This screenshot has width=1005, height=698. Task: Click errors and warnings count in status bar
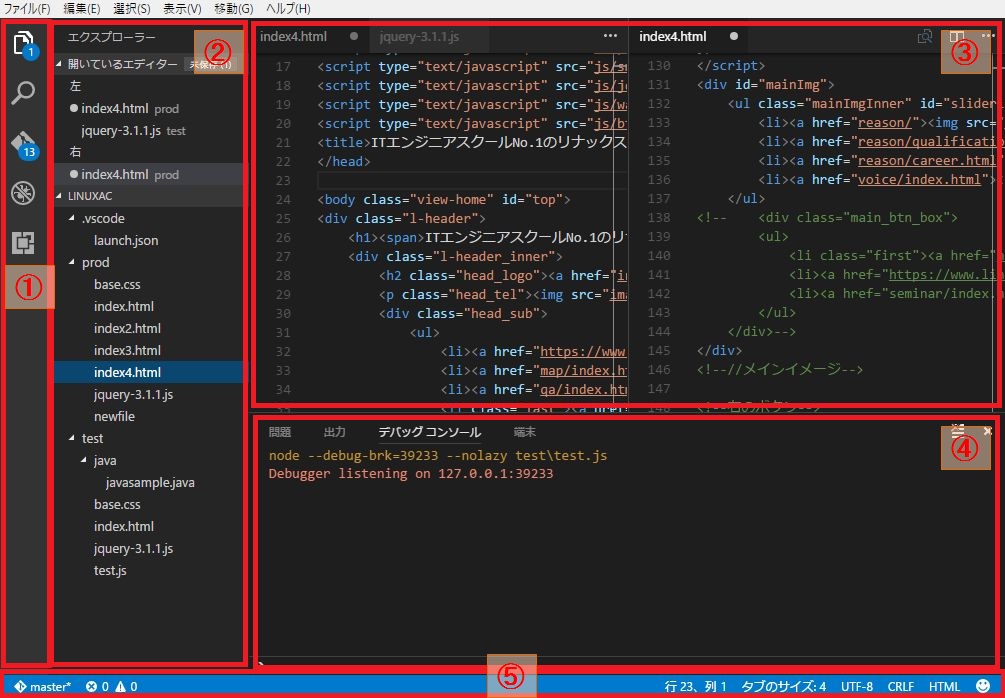click(x=112, y=687)
